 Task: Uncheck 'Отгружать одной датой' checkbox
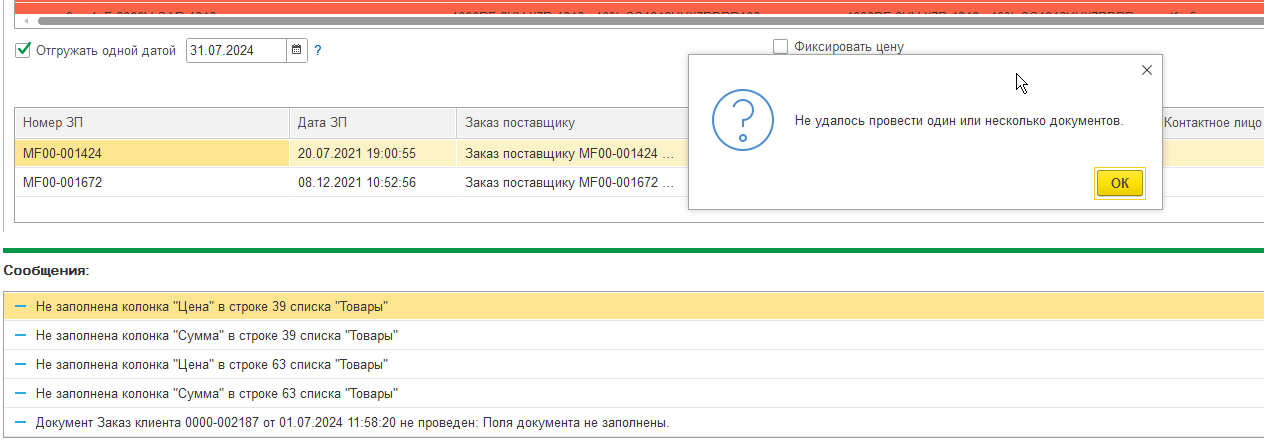coord(24,50)
